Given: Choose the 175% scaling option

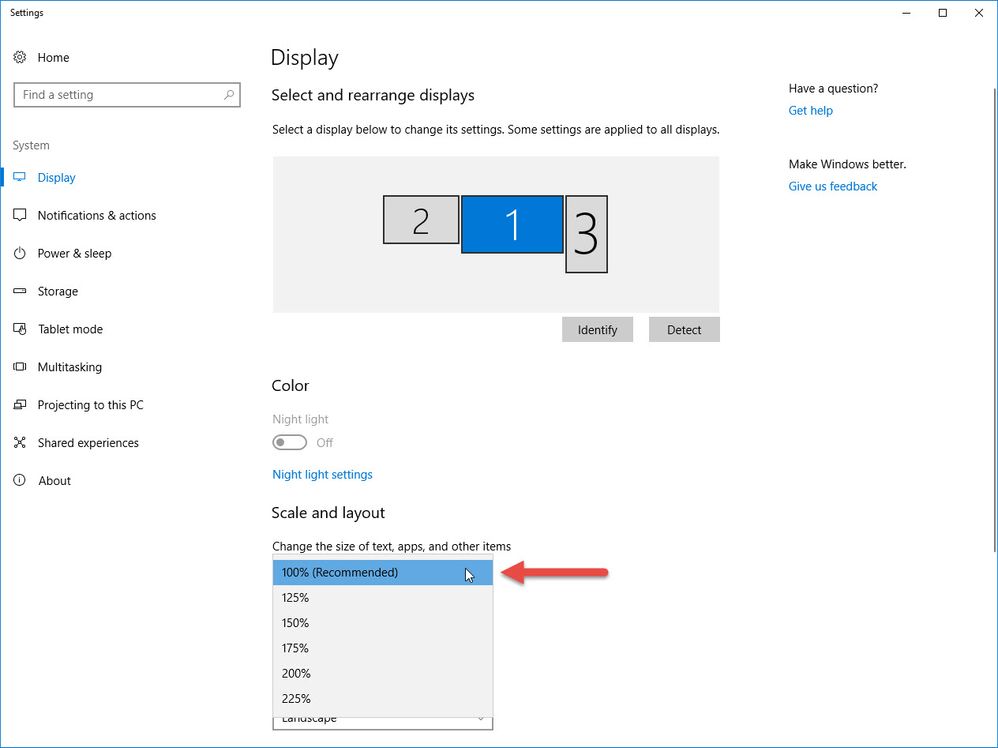Looking at the screenshot, I should pyautogui.click(x=383, y=648).
